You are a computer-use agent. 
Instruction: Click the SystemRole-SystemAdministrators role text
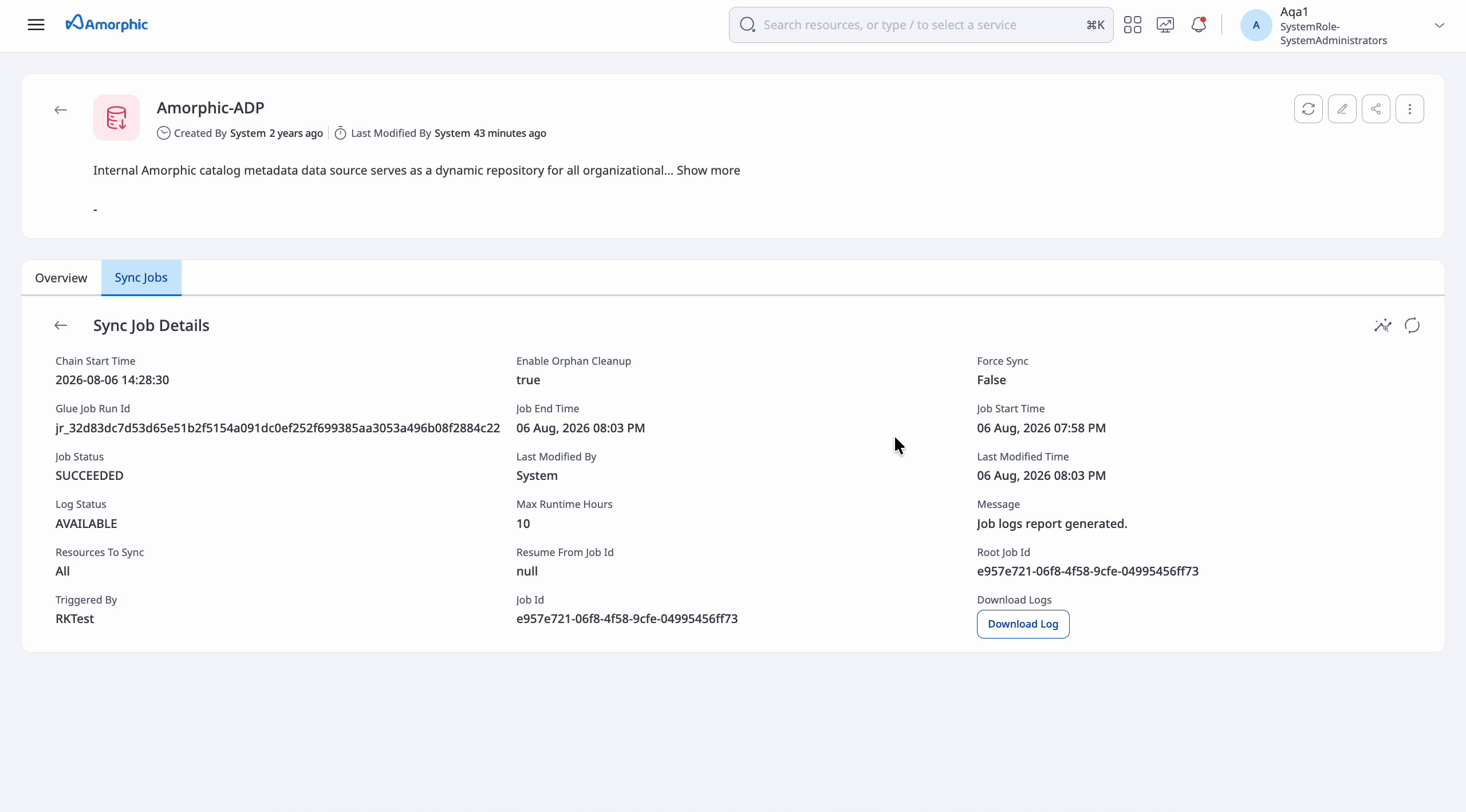point(1334,34)
